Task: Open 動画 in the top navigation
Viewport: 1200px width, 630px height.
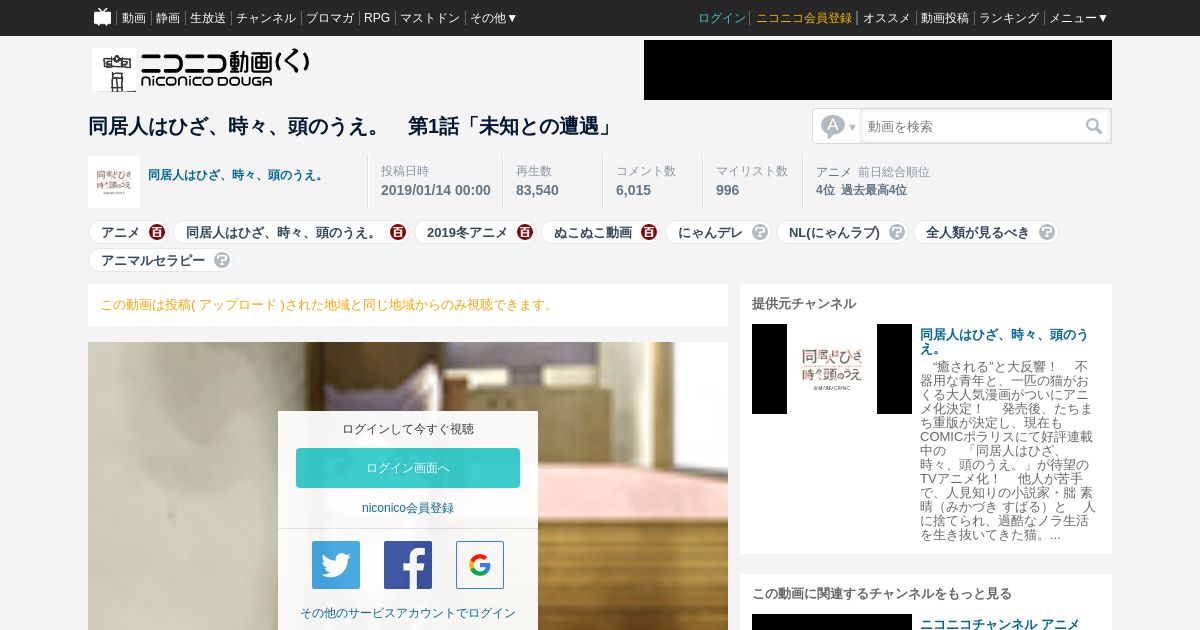Action: coord(134,18)
